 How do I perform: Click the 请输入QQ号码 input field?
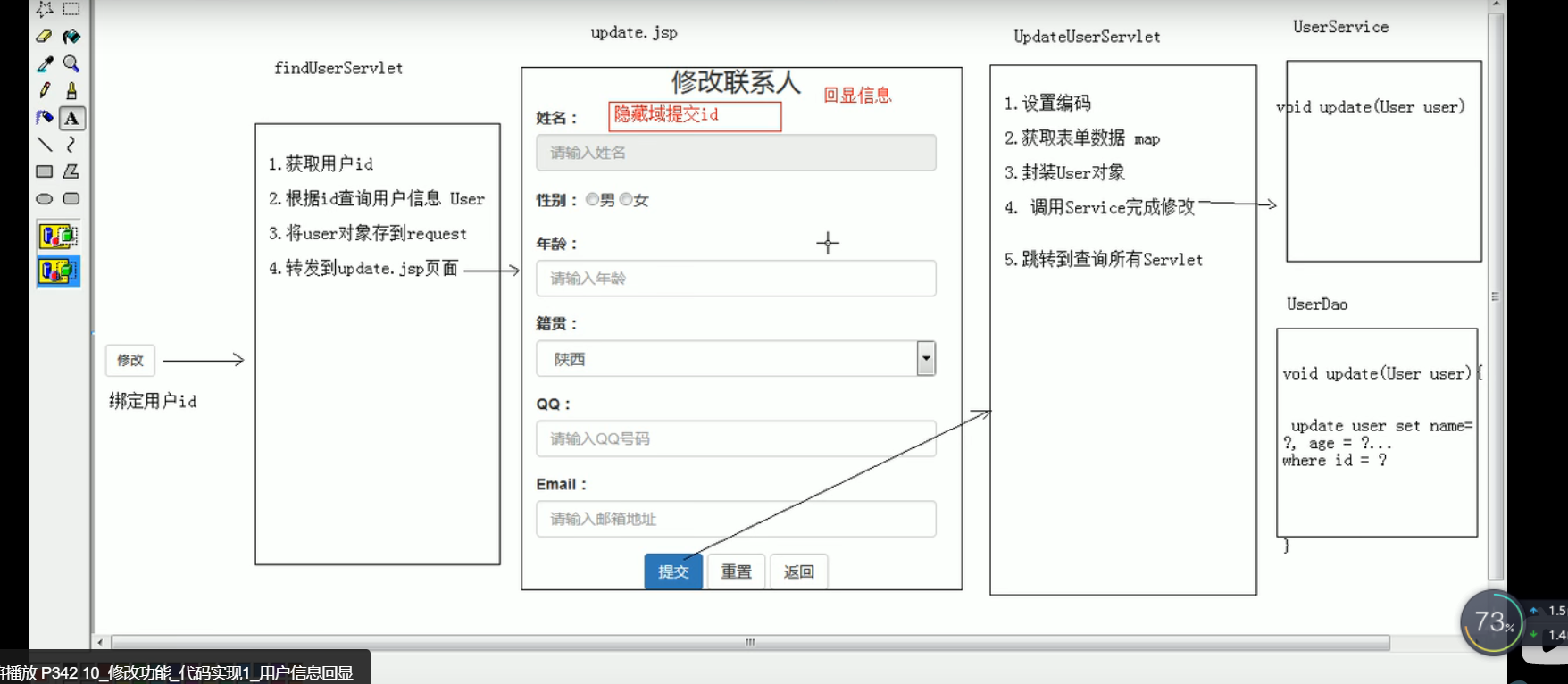click(x=736, y=438)
